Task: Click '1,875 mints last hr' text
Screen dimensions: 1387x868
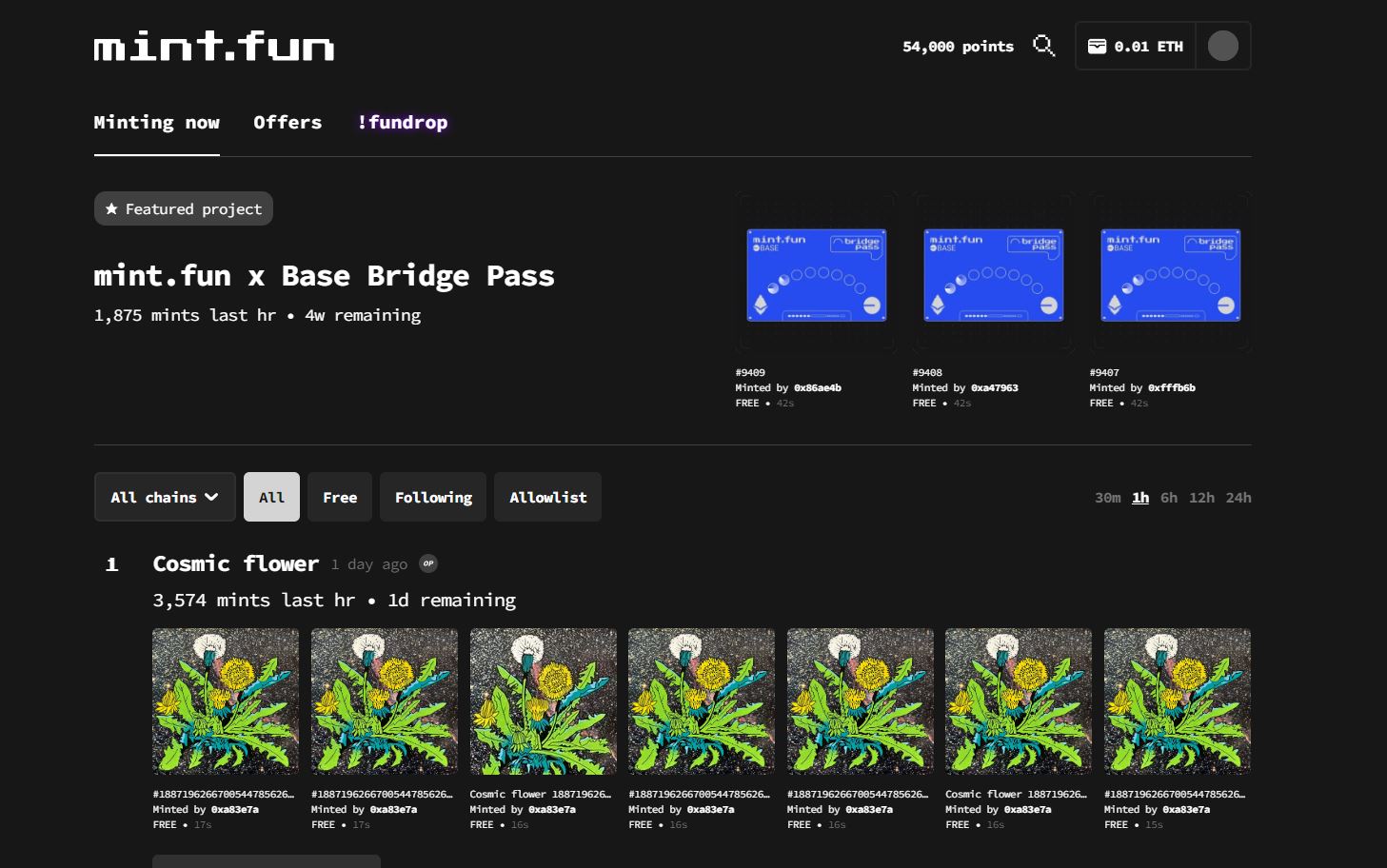Action: (185, 315)
